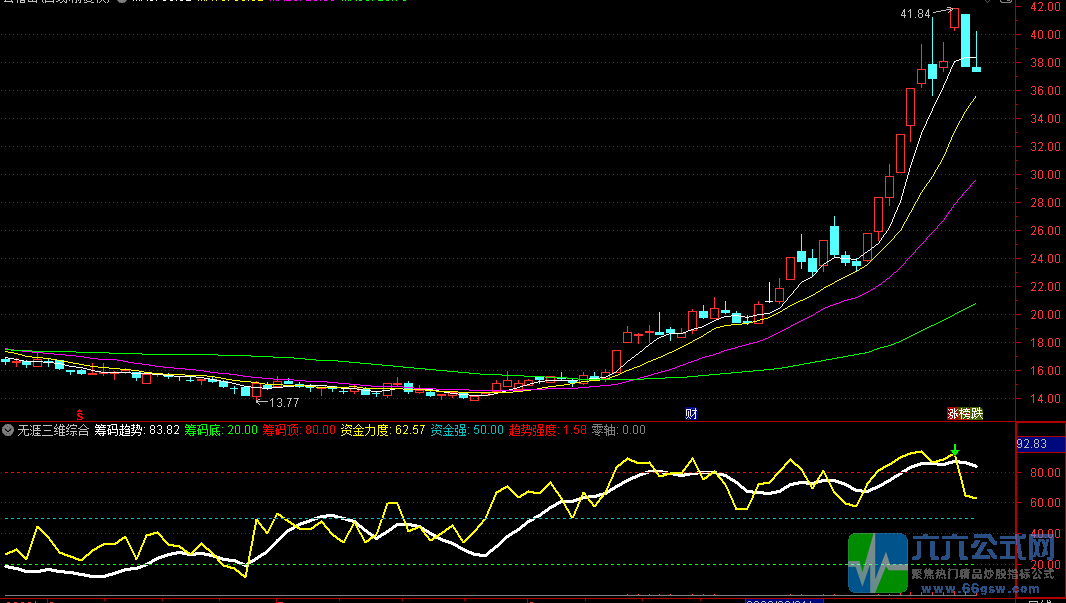Viewport: 1066px width, 603px height.
Task: Click the red S marker on the chart
Action: [80, 414]
